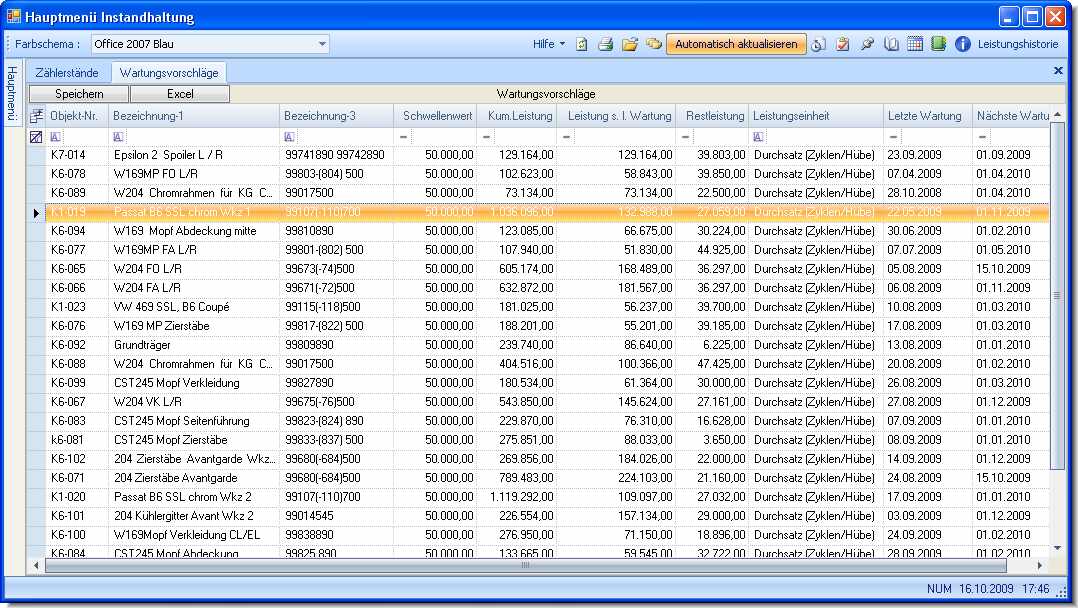Click the green book toolbar icon
Screen dimensions: 1078x608
(x=938, y=44)
